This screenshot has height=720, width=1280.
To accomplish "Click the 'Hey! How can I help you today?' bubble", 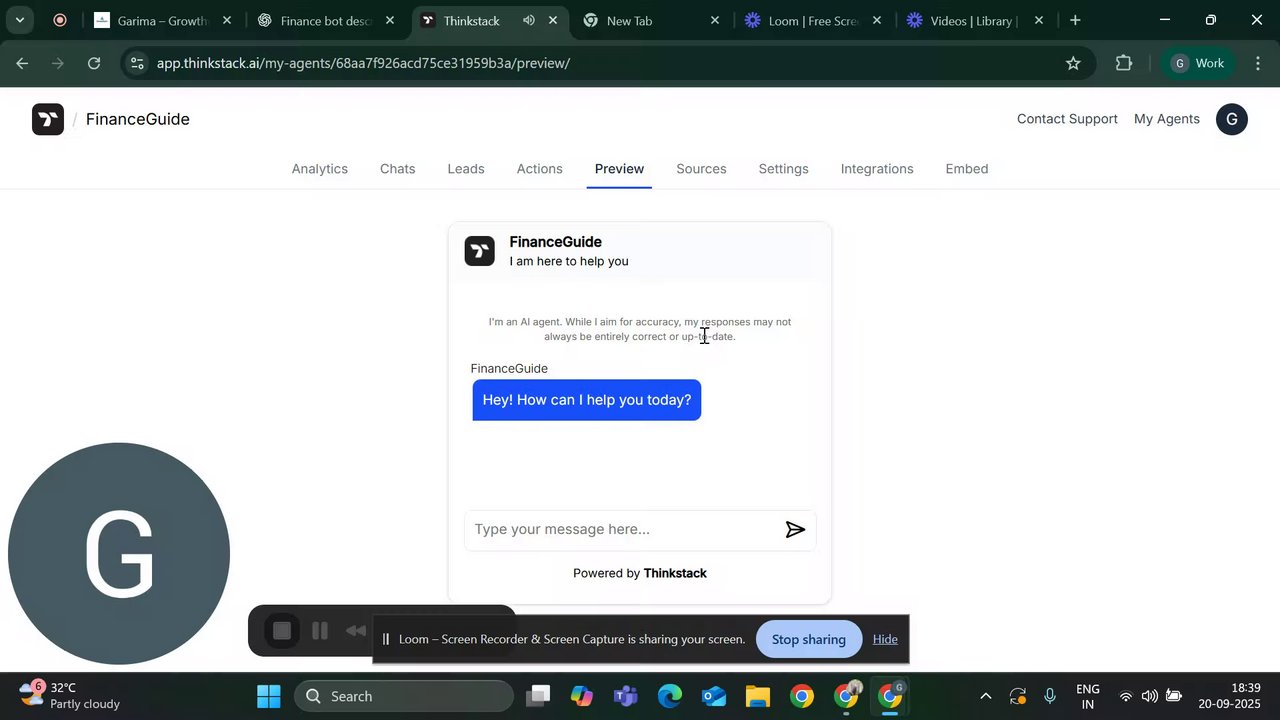I will (587, 400).
